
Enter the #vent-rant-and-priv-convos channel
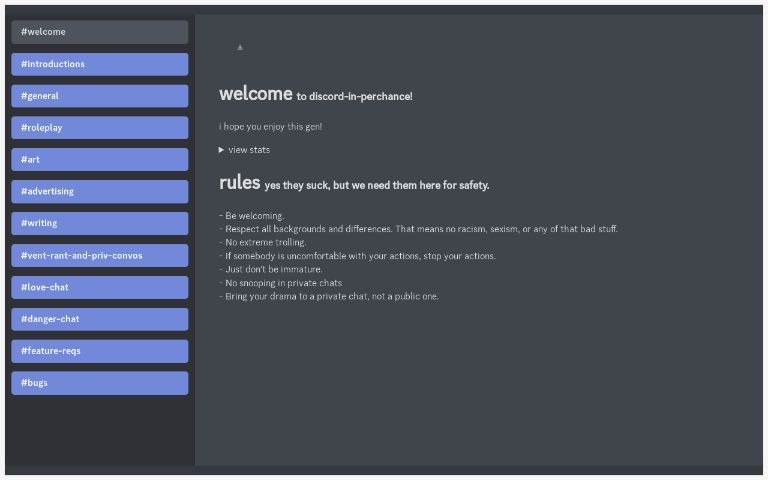pos(99,255)
